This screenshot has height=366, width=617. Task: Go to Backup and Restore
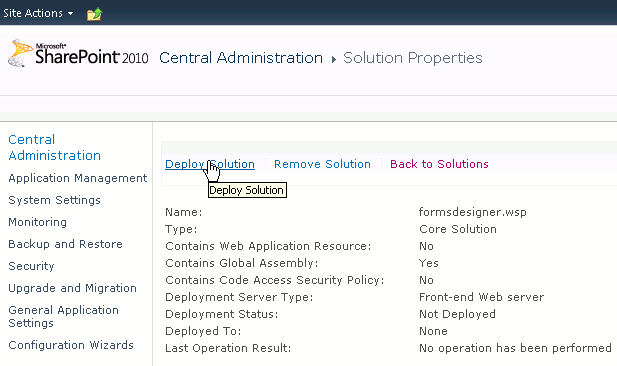65,244
